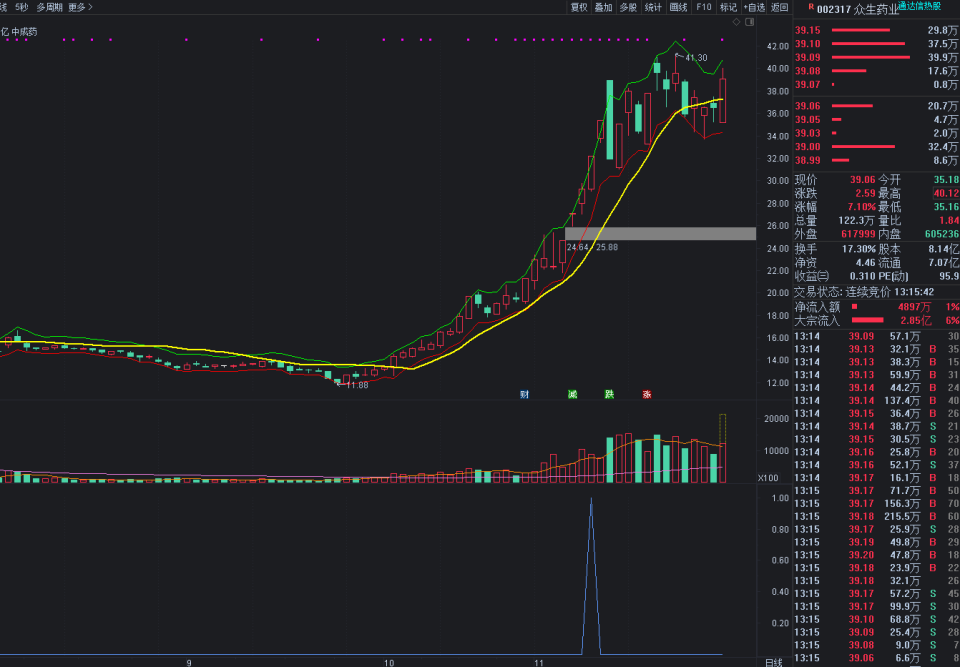Select the buy order at 38.99
This screenshot has width=960, height=667.
[x=876, y=160]
